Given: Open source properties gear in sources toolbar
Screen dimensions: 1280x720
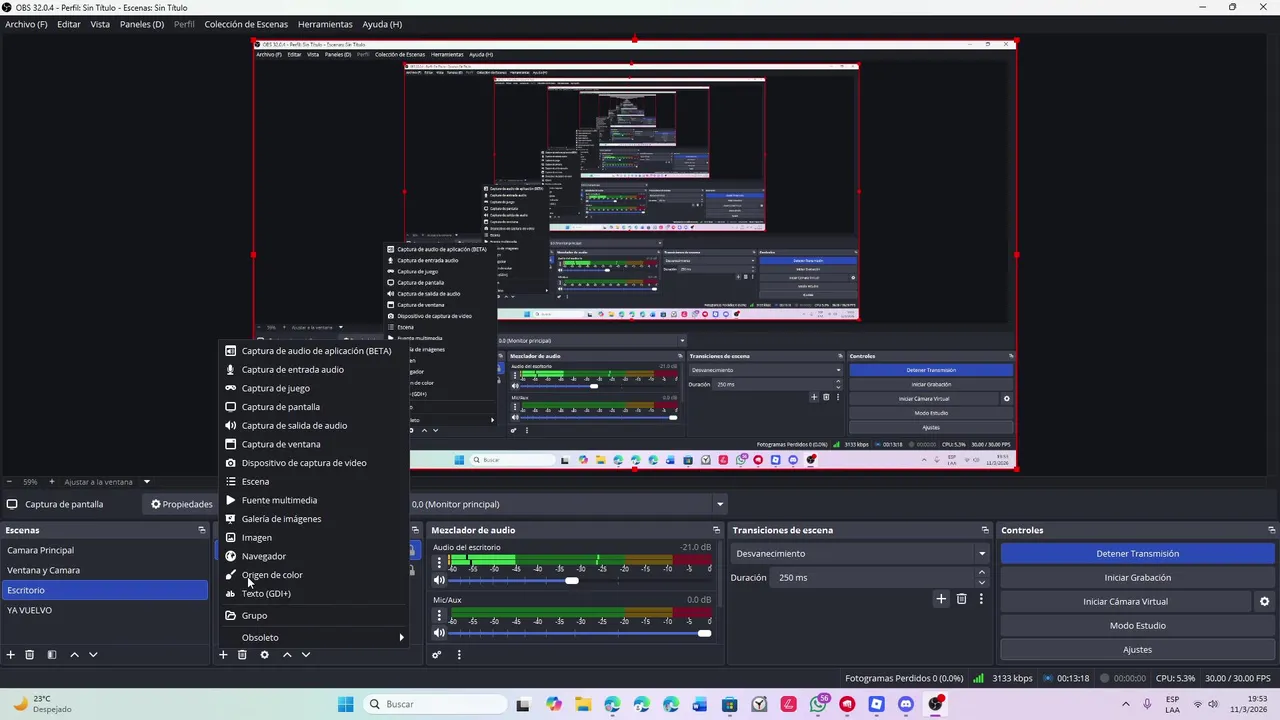Looking at the screenshot, I should click(x=264, y=655).
